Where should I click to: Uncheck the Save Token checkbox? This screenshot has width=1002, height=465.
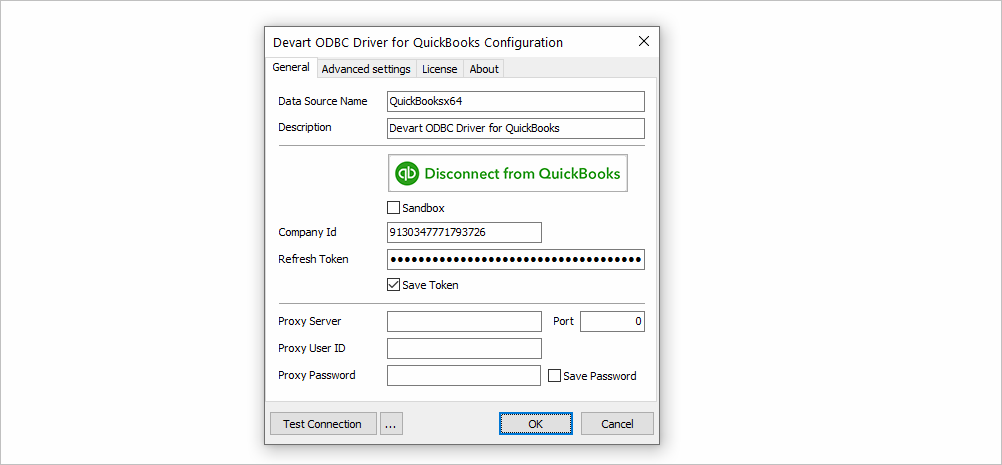(x=394, y=285)
